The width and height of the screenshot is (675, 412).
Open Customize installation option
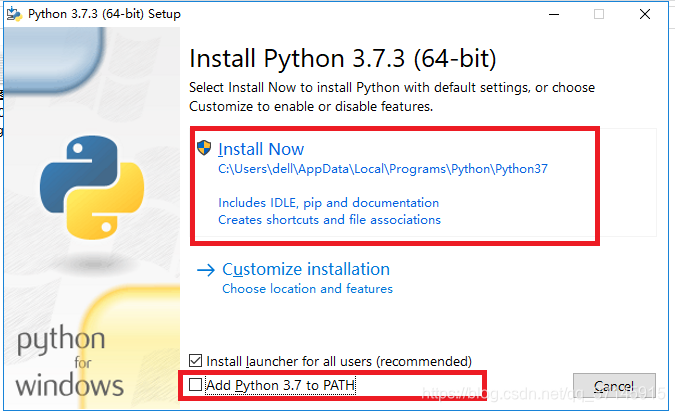click(306, 270)
